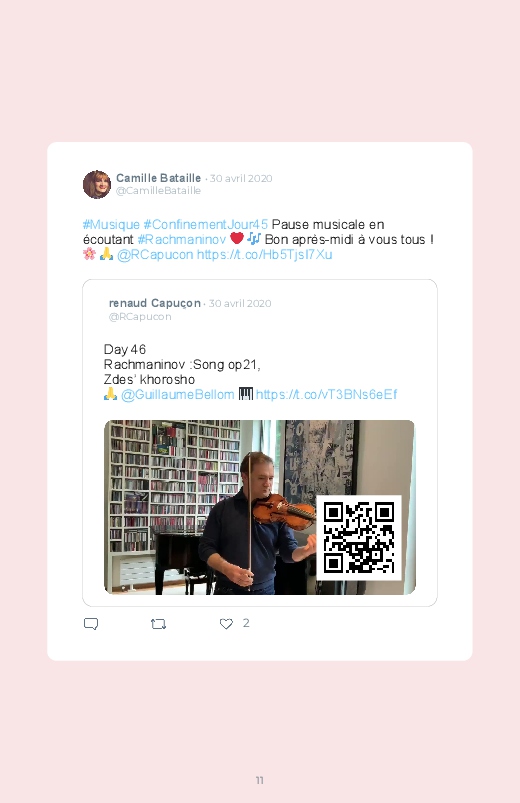Open renaud Capuçon's quoted tweet name
Screen dimensions: 520x803
coord(155,303)
